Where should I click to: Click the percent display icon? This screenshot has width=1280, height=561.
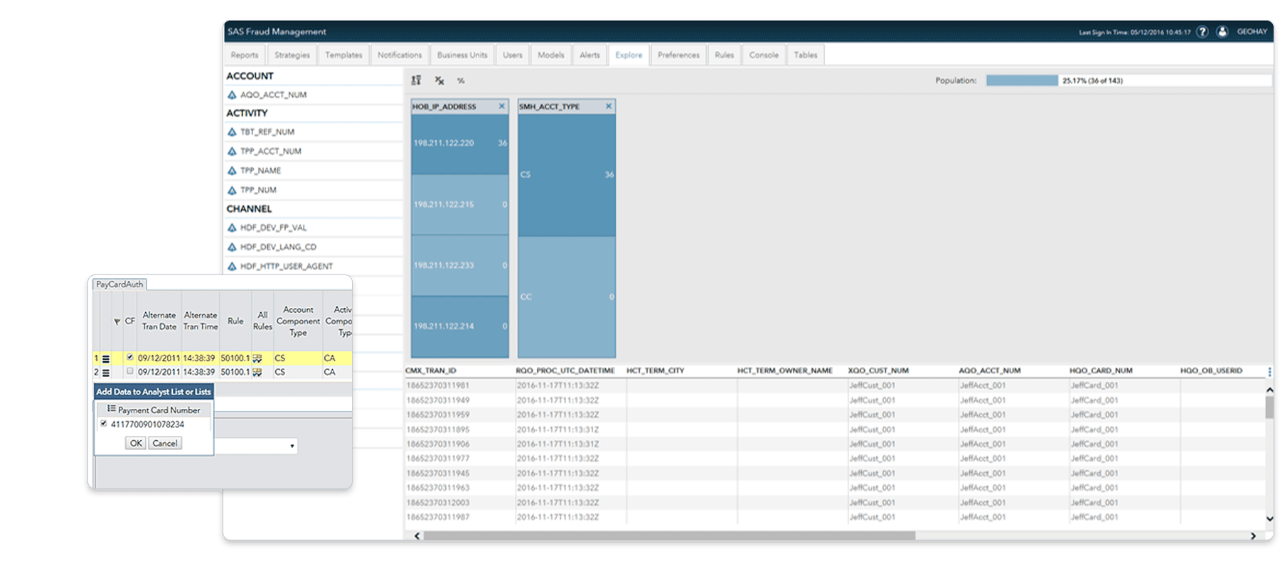tap(461, 80)
